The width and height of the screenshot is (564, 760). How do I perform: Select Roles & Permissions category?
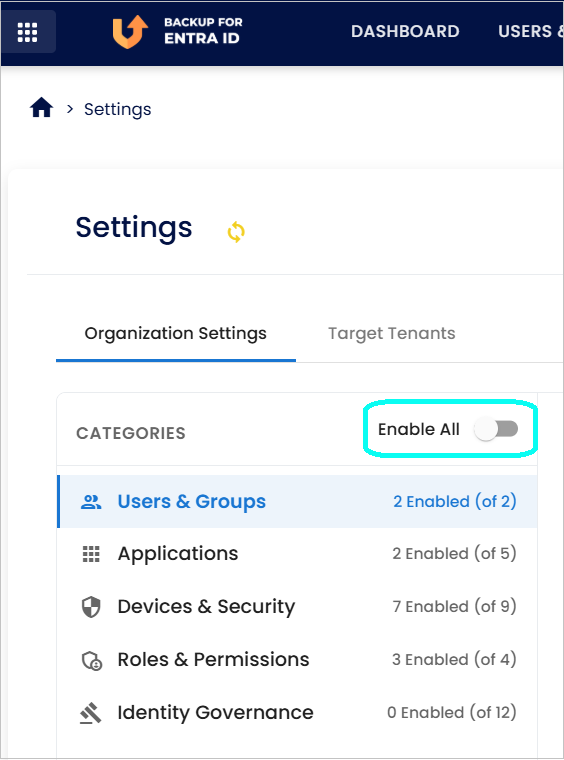[x=297, y=660]
